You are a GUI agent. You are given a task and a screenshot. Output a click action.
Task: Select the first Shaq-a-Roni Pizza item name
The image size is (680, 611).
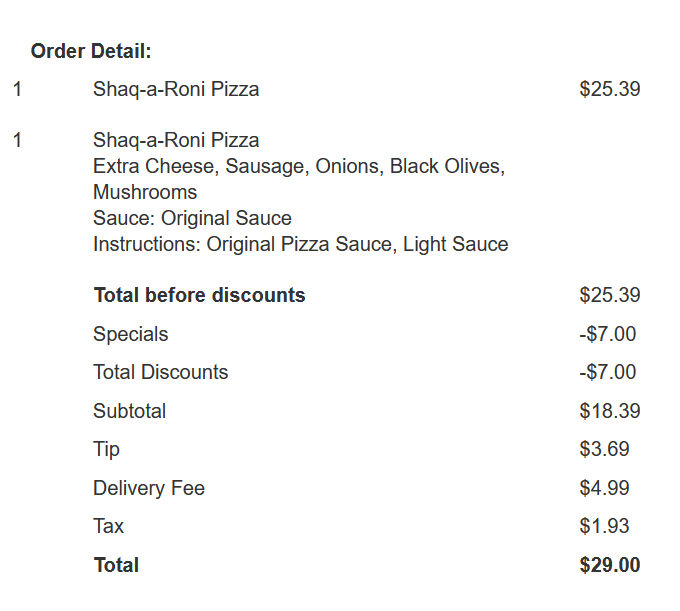pyautogui.click(x=176, y=89)
